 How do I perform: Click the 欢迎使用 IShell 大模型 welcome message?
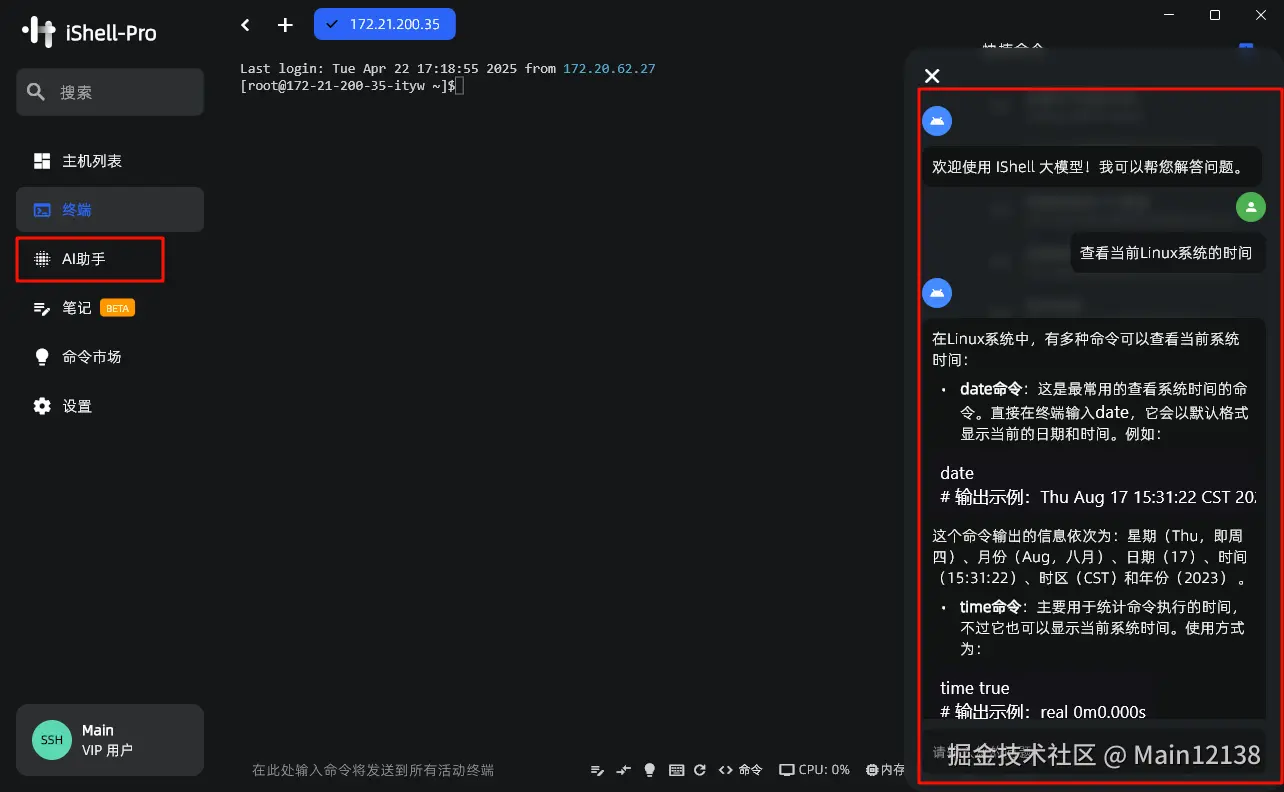point(1092,167)
